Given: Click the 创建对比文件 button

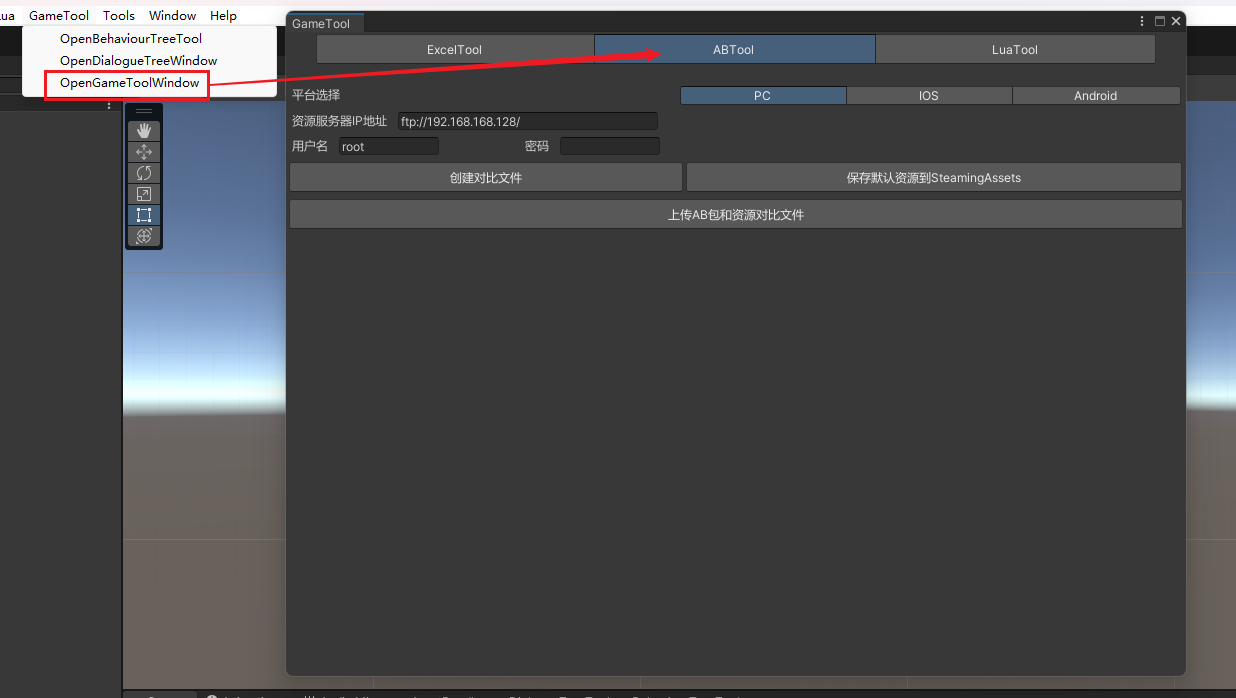Looking at the screenshot, I should (x=486, y=177).
